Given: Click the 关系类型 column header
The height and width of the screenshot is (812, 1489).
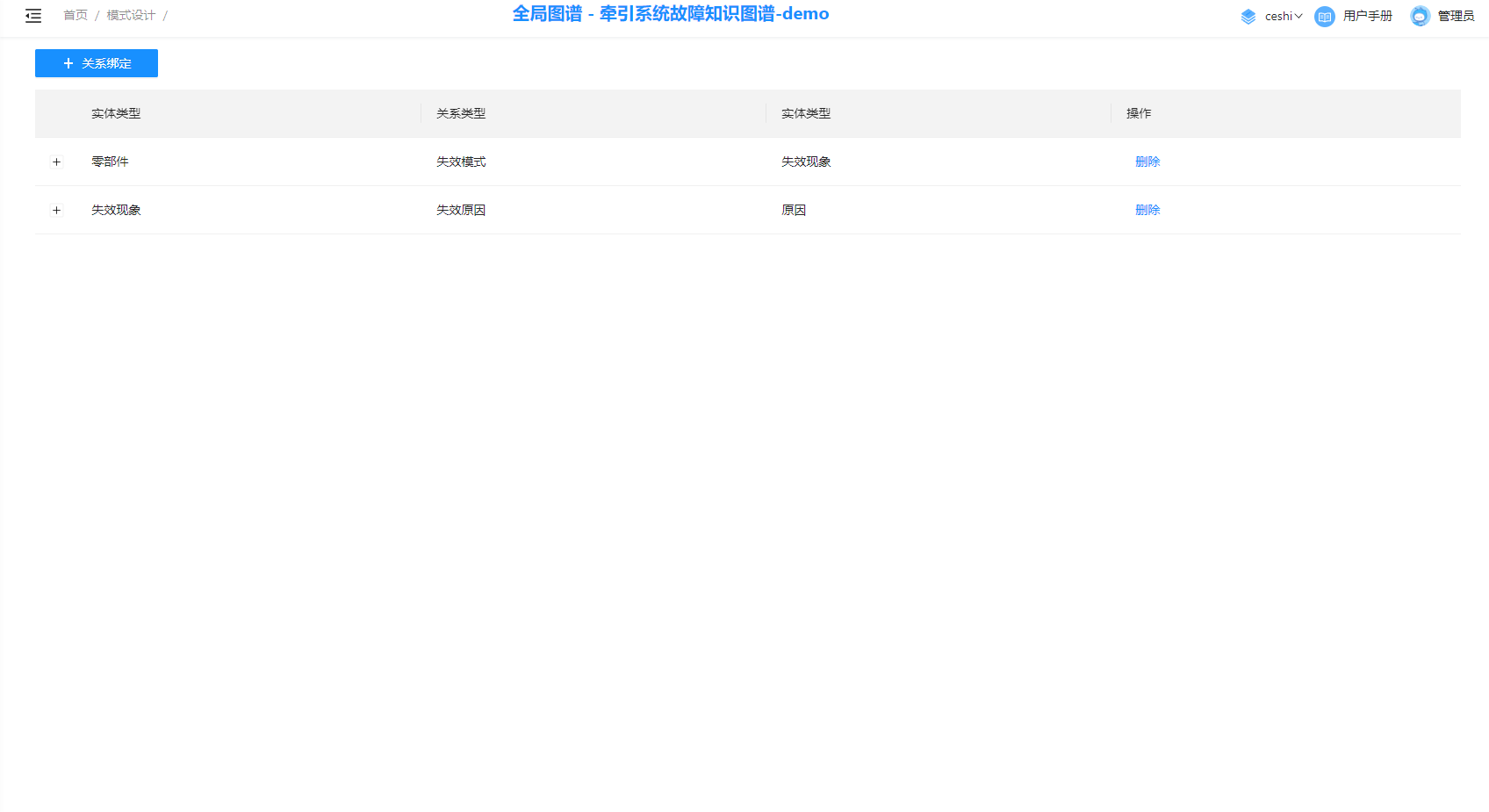Looking at the screenshot, I should [x=461, y=113].
